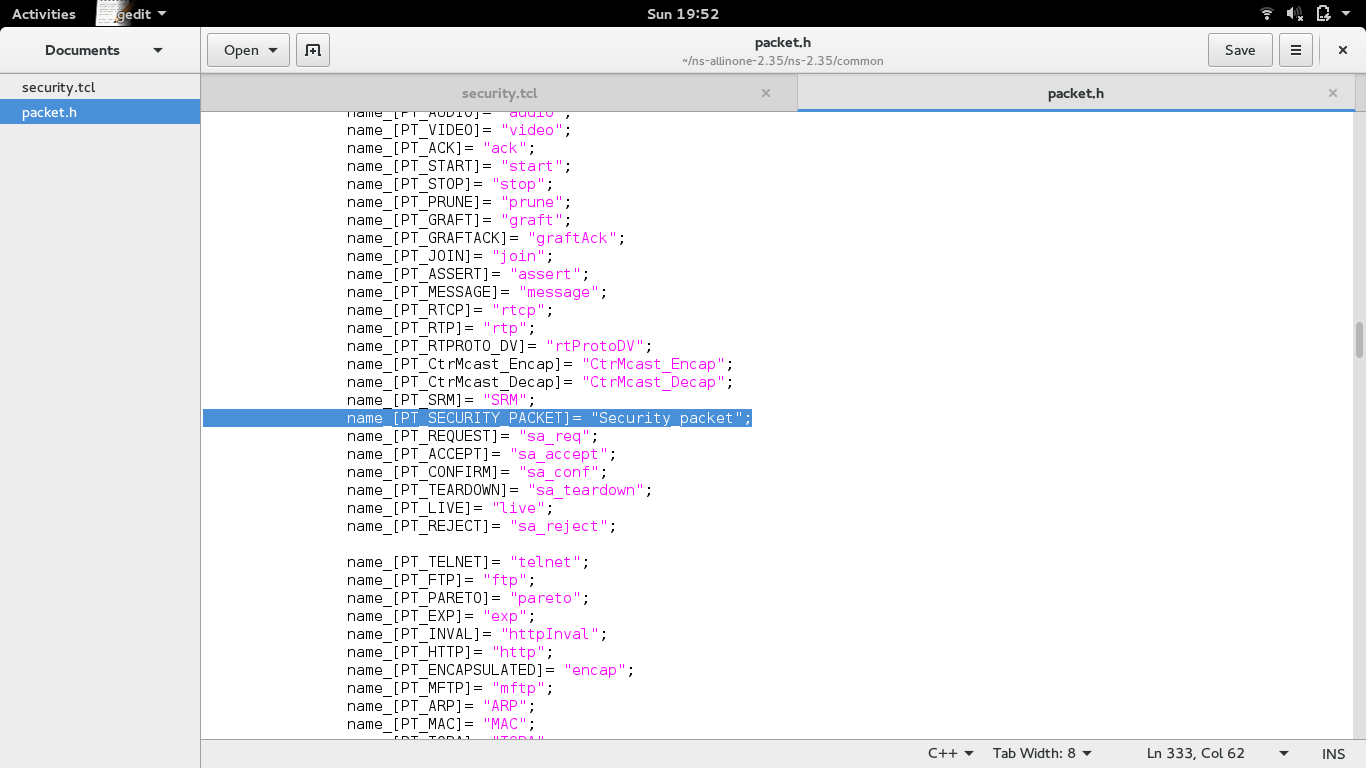This screenshot has height=768, width=1366.
Task: Open the hamburger menu icon
Action: click(1296, 50)
